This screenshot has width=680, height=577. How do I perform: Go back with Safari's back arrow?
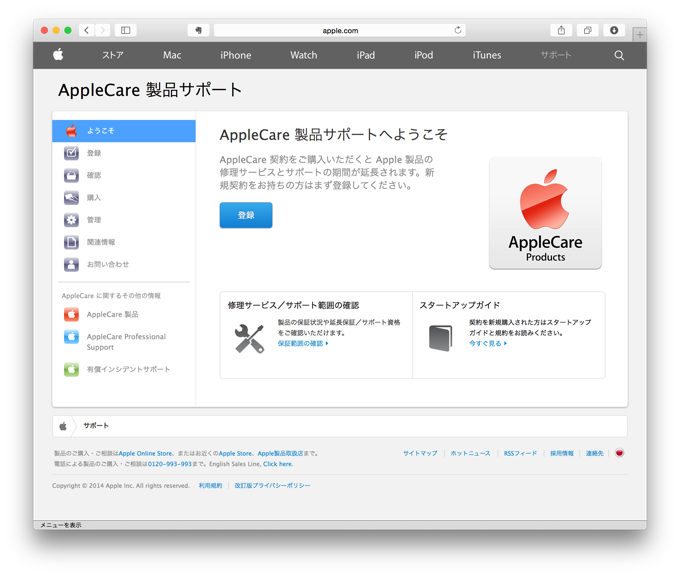click(87, 30)
